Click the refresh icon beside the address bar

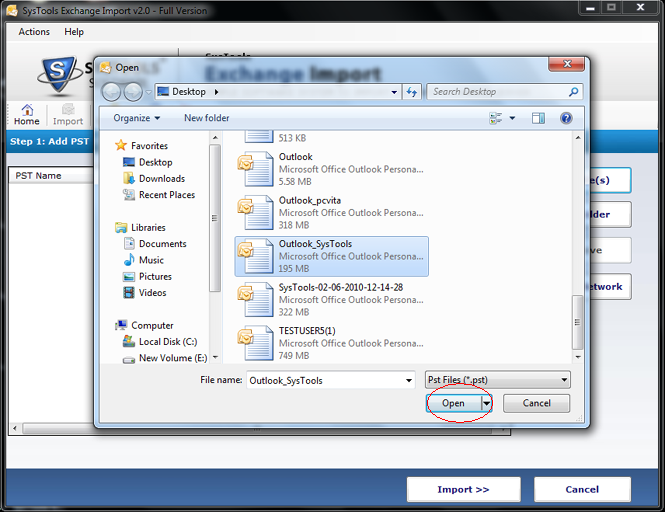(411, 92)
